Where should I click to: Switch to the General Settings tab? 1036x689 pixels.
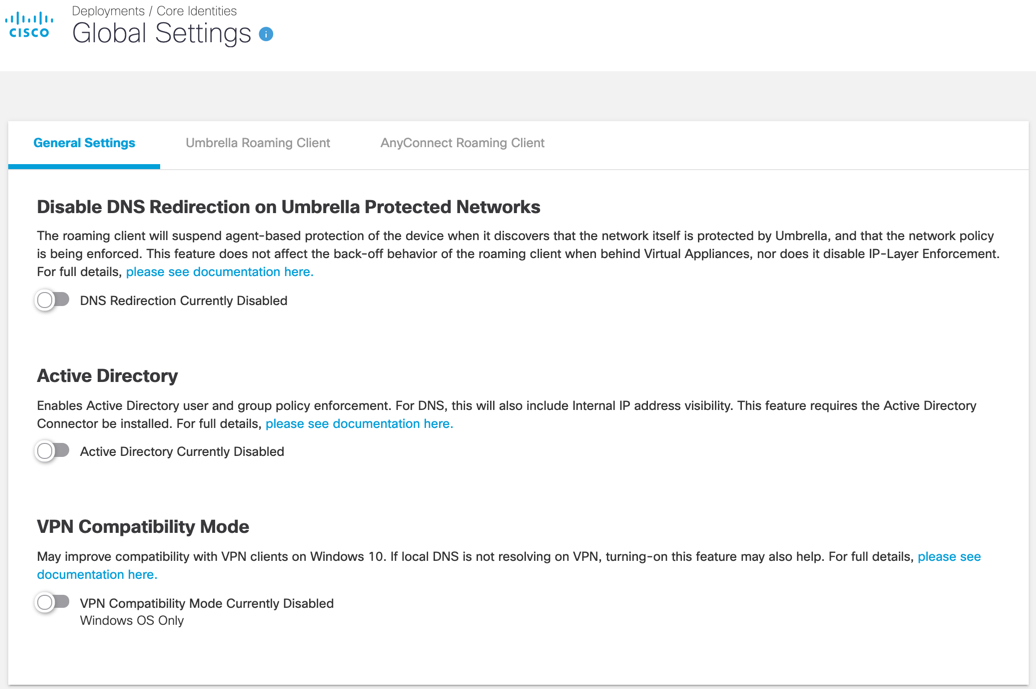point(84,143)
